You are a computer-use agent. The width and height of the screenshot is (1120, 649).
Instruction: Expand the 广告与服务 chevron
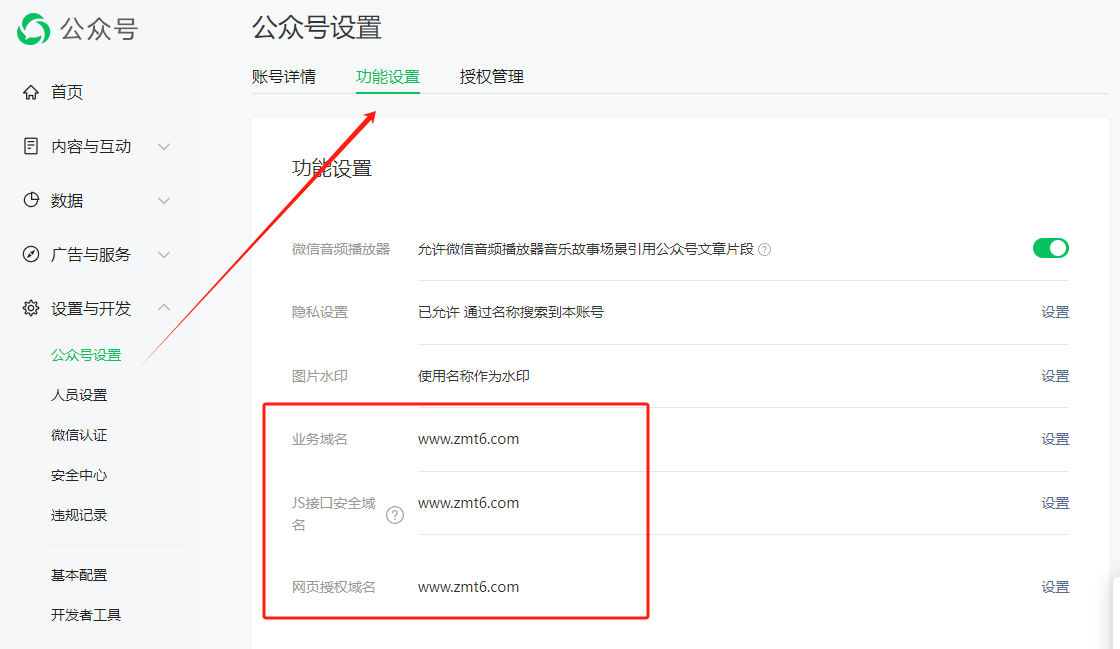(x=164, y=254)
